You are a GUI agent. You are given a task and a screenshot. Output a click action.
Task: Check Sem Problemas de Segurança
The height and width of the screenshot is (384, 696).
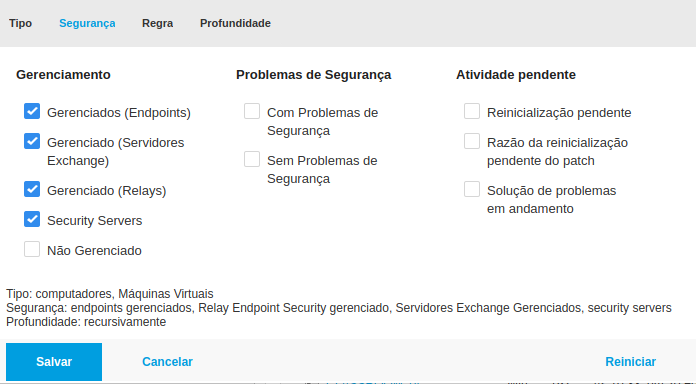pyautogui.click(x=252, y=159)
